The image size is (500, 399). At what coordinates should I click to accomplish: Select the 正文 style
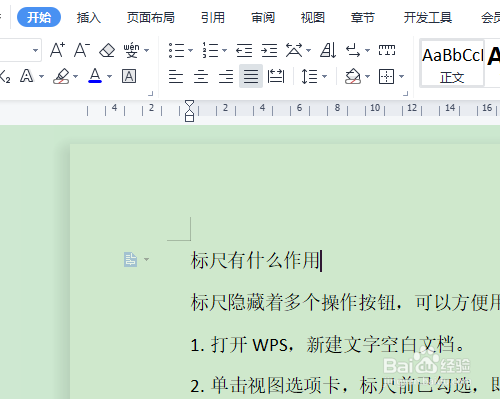click(x=452, y=63)
